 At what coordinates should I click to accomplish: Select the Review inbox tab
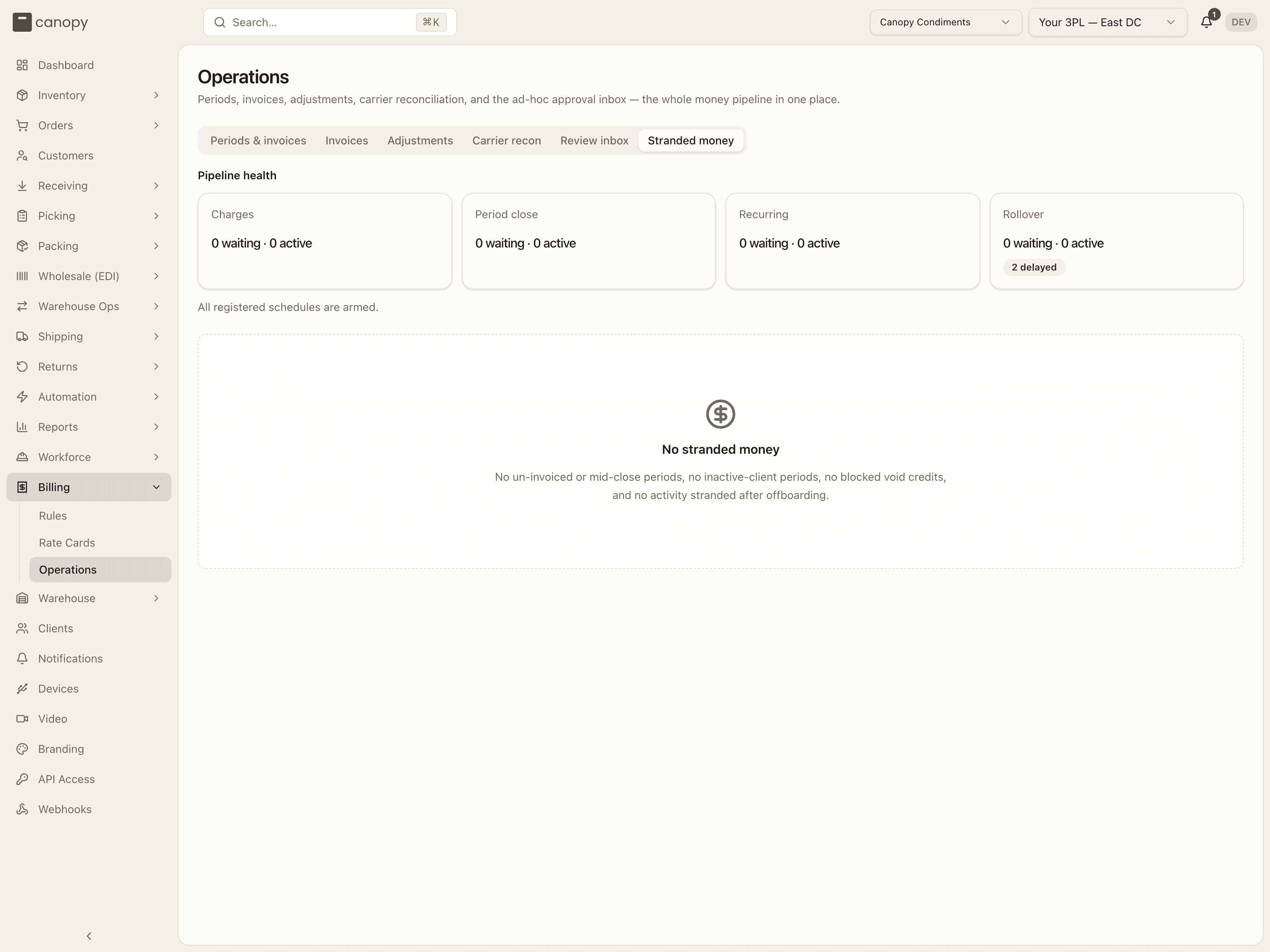(x=594, y=140)
